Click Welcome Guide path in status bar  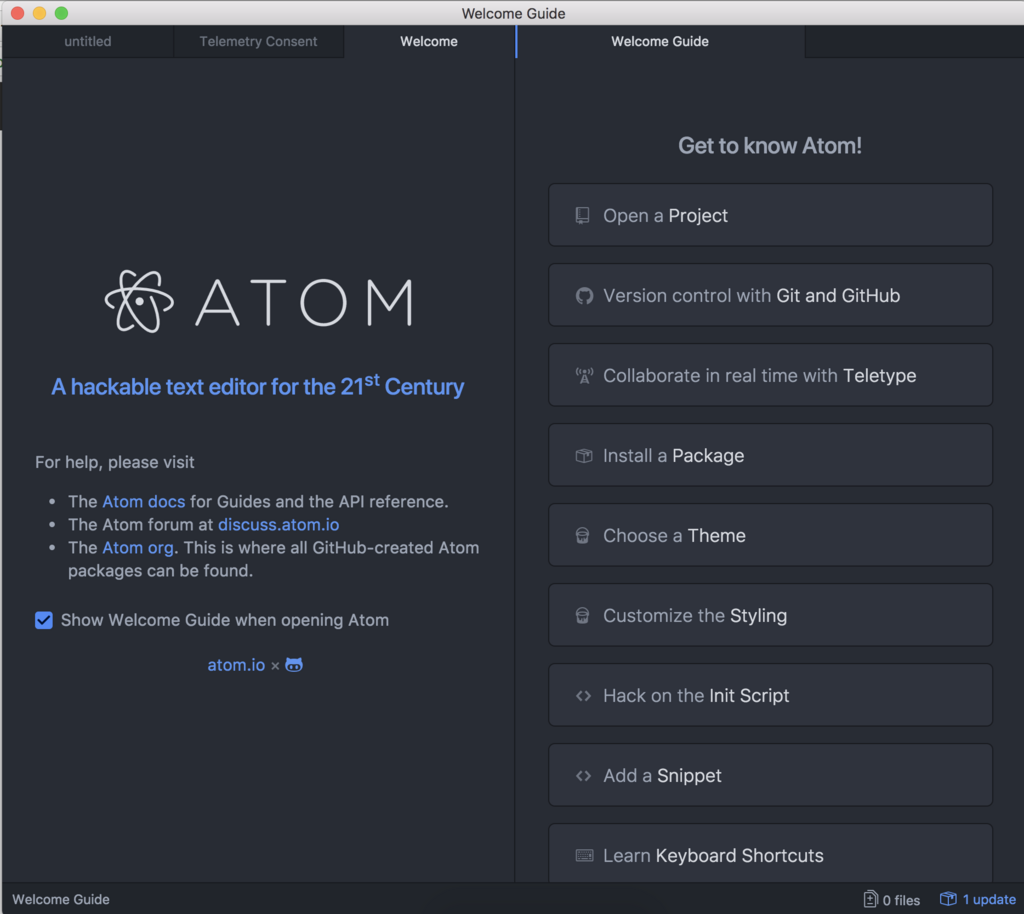coord(61,900)
